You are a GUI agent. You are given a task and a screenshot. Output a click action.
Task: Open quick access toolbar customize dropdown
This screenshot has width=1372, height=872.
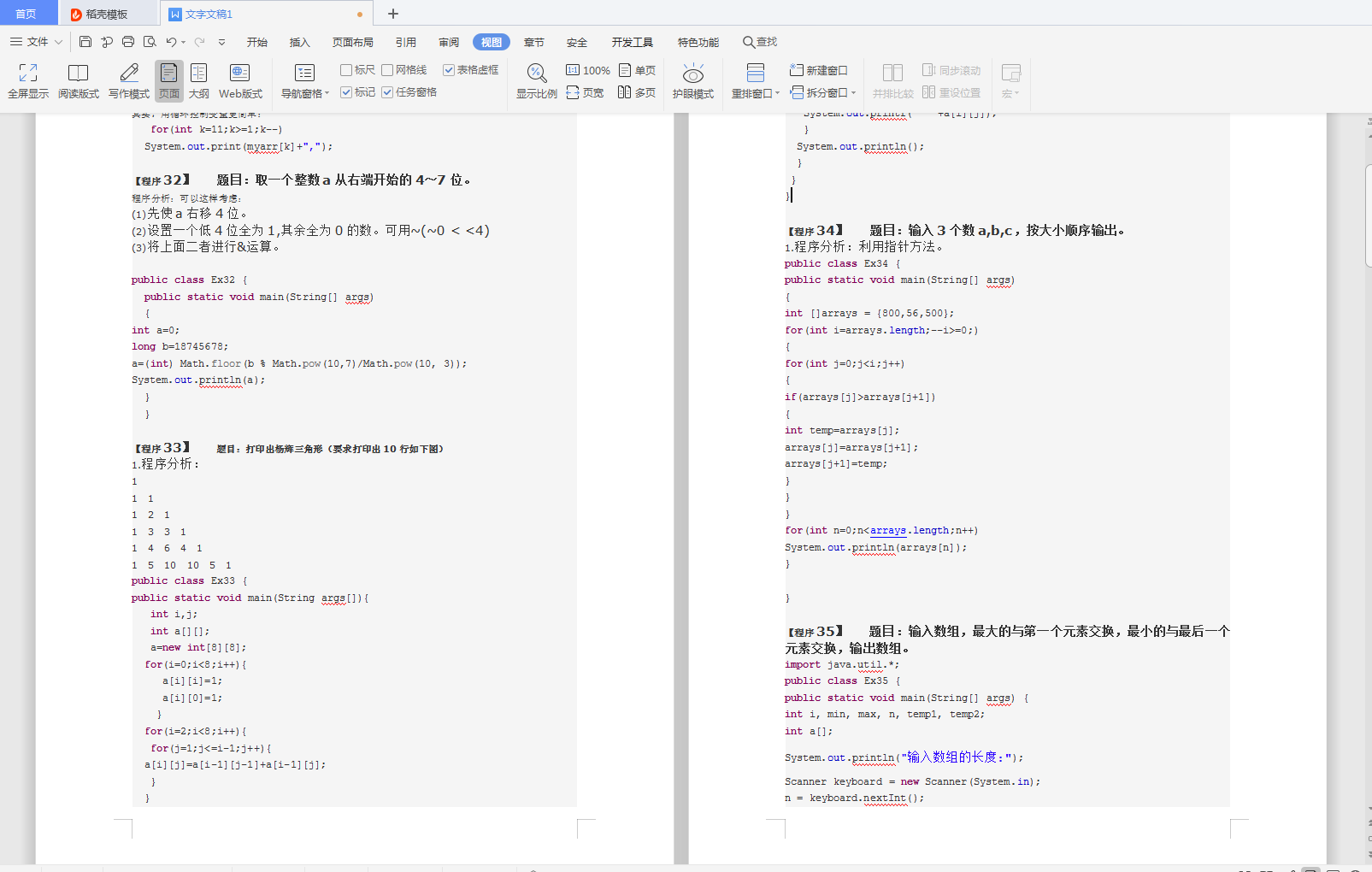(x=222, y=42)
